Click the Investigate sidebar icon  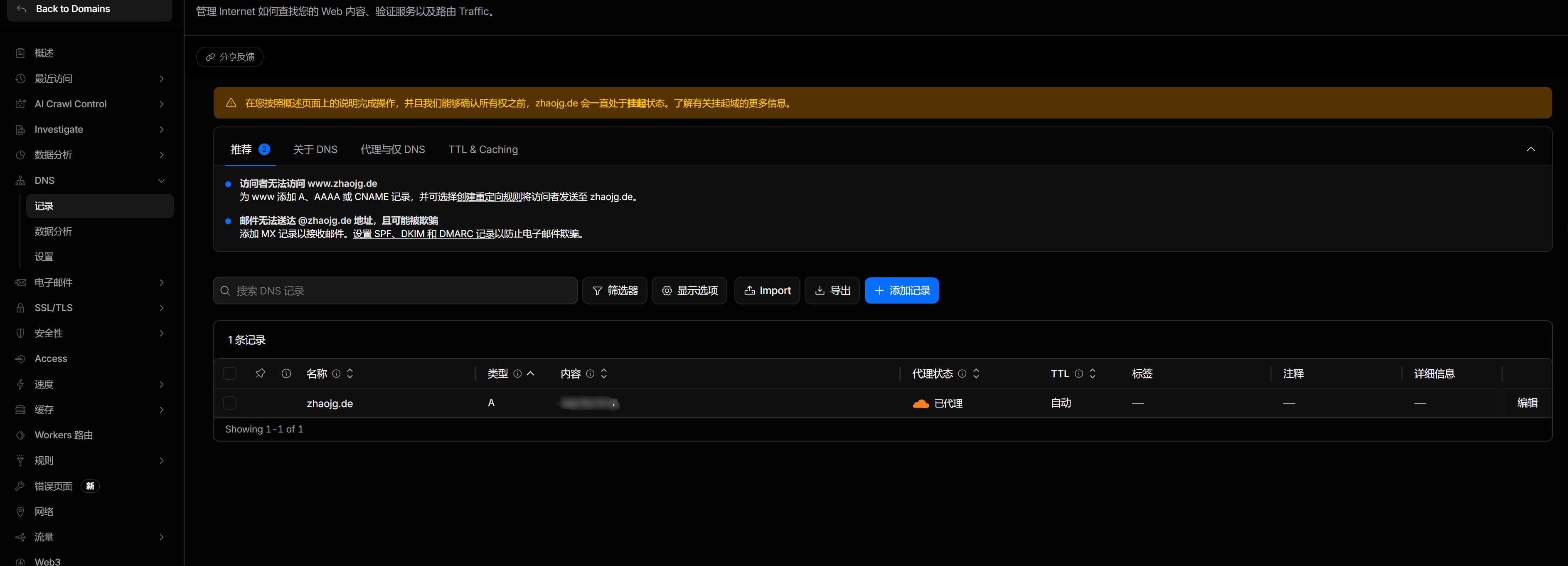[x=21, y=130]
